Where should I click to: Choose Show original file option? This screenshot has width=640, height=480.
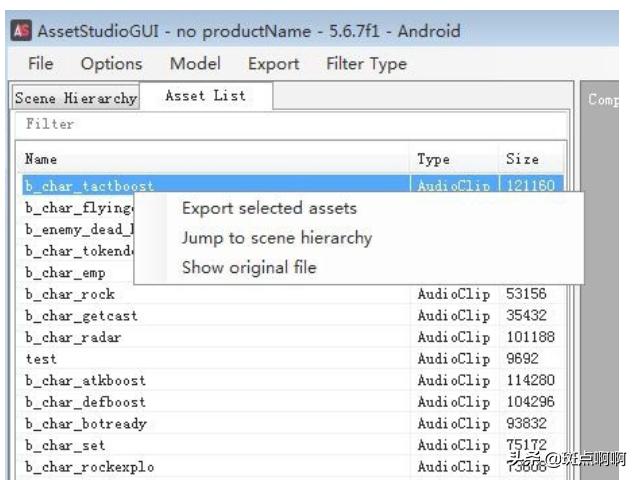[x=248, y=267]
